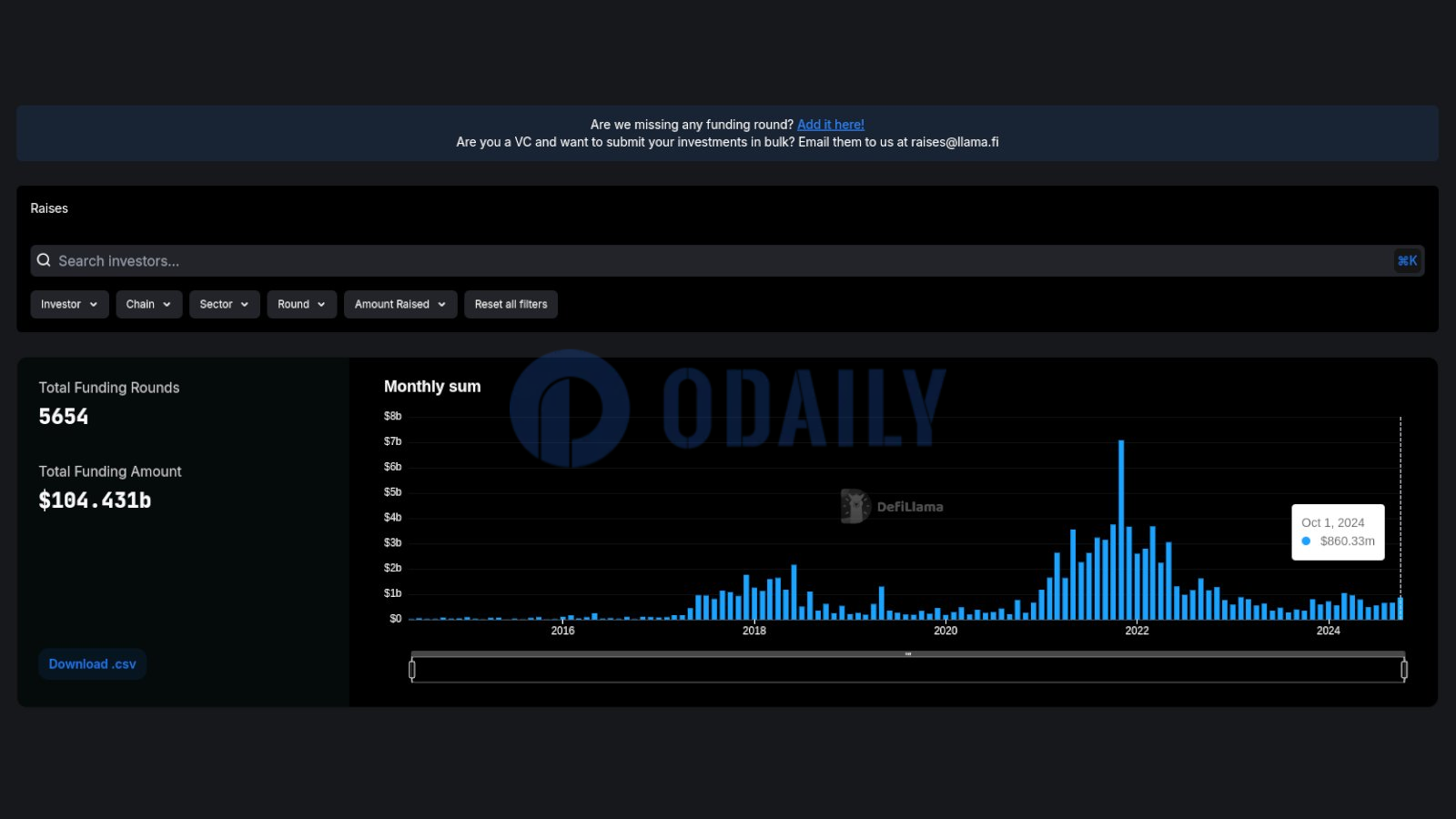The image size is (1456, 819).
Task: Click the 2024 label on the chart x-axis
Action: point(1328,631)
